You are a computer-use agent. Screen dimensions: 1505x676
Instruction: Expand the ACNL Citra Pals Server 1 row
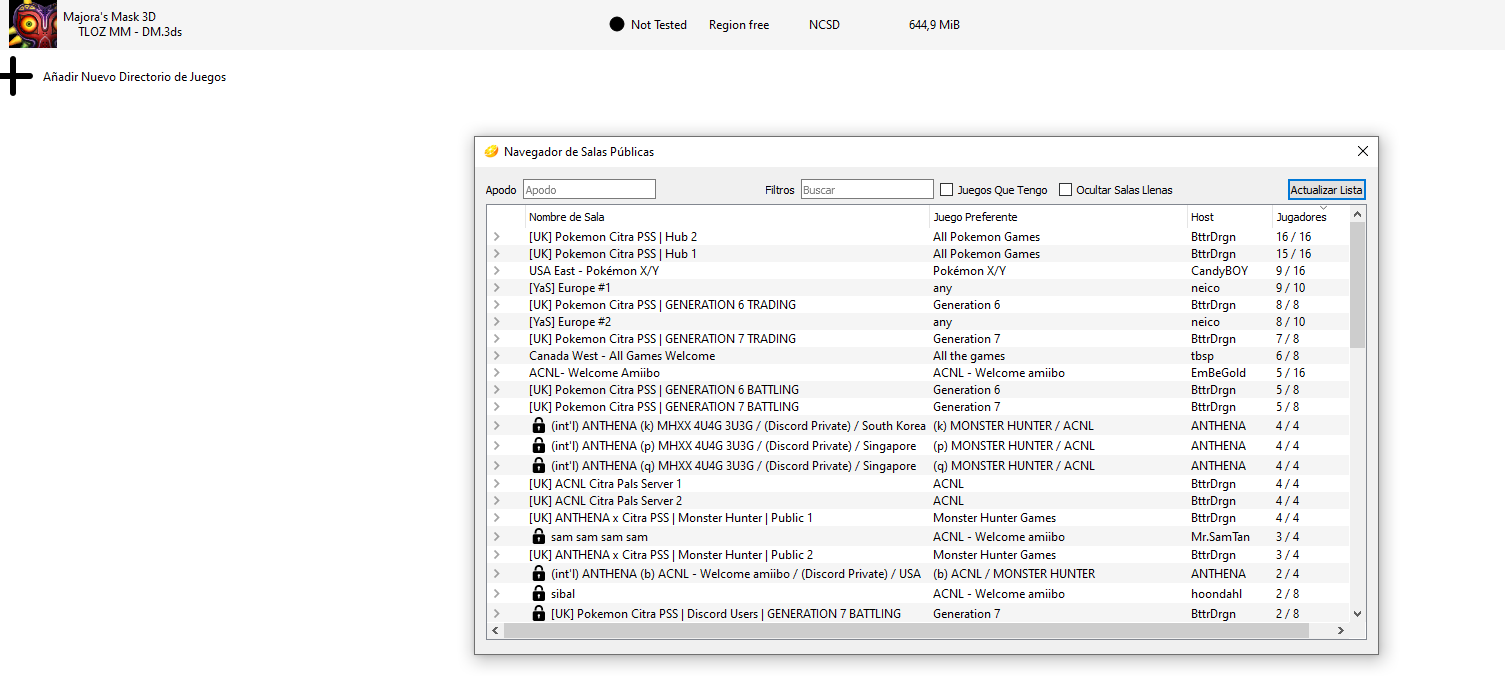coord(496,484)
